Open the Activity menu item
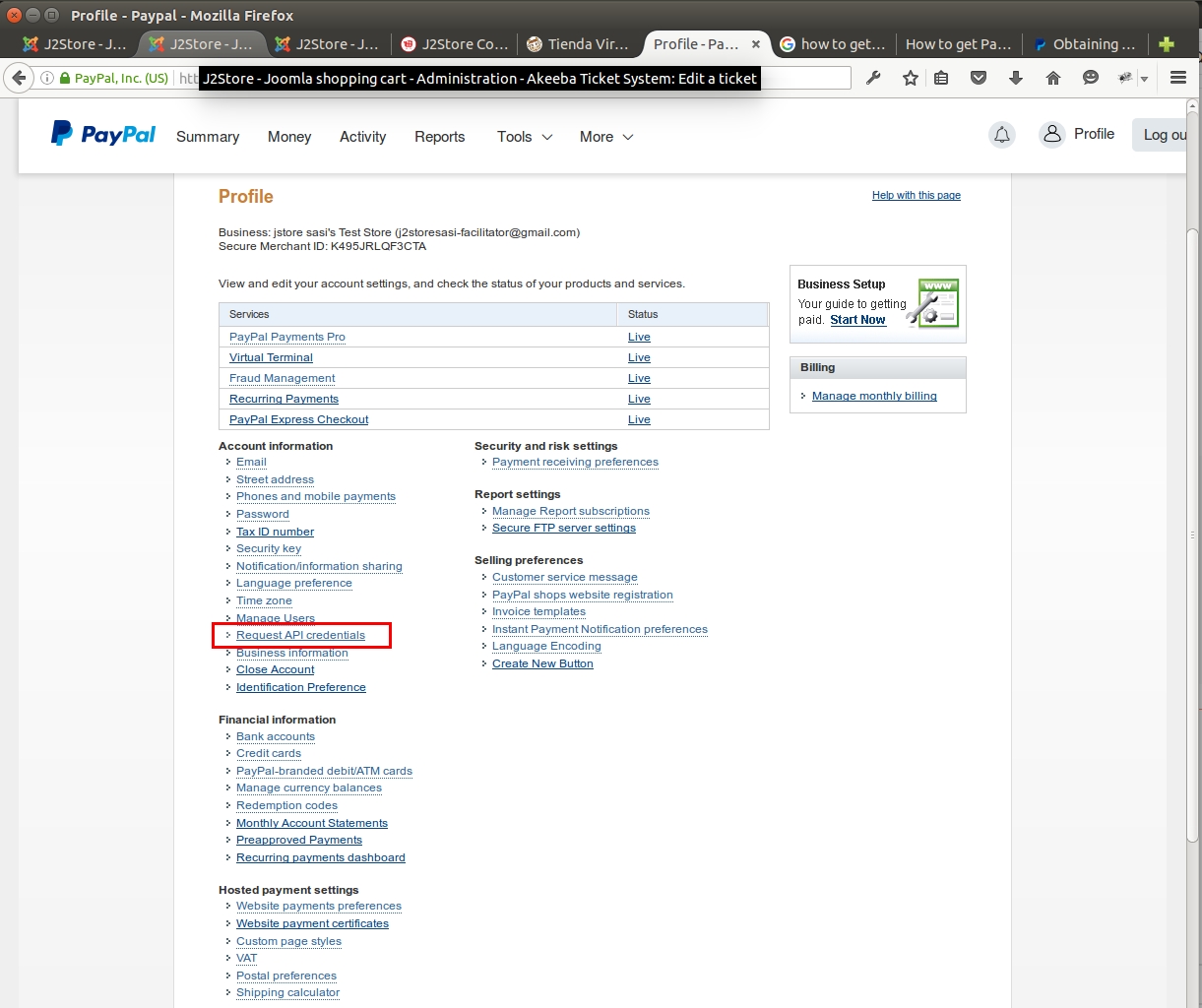This screenshot has height=1008, width=1202. click(x=362, y=137)
